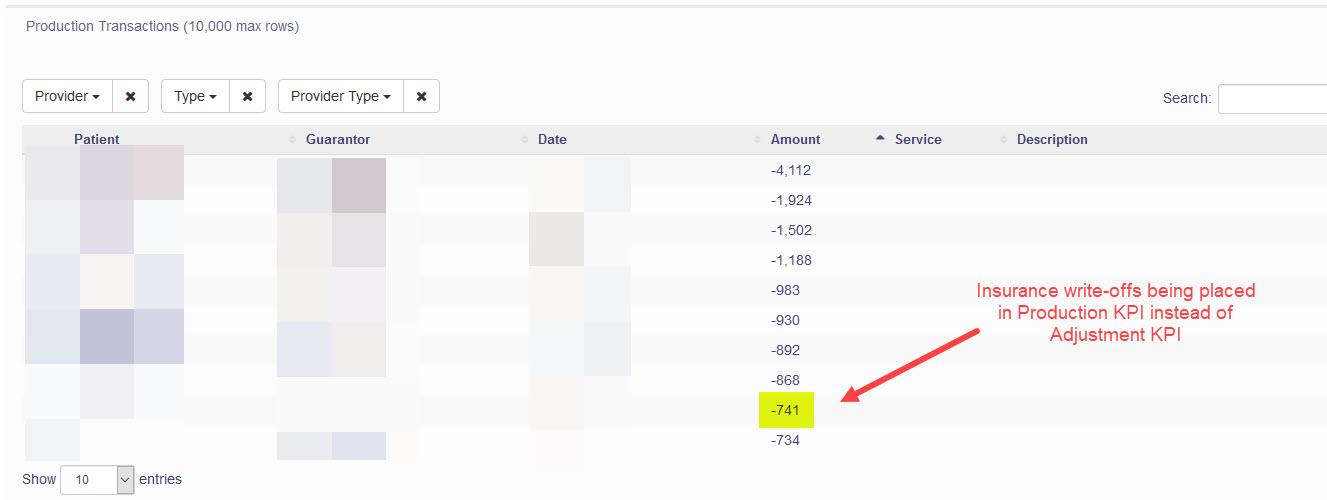Click the ascending sort arrow beside Amount
This screenshot has width=1327, height=500.
tap(880, 139)
